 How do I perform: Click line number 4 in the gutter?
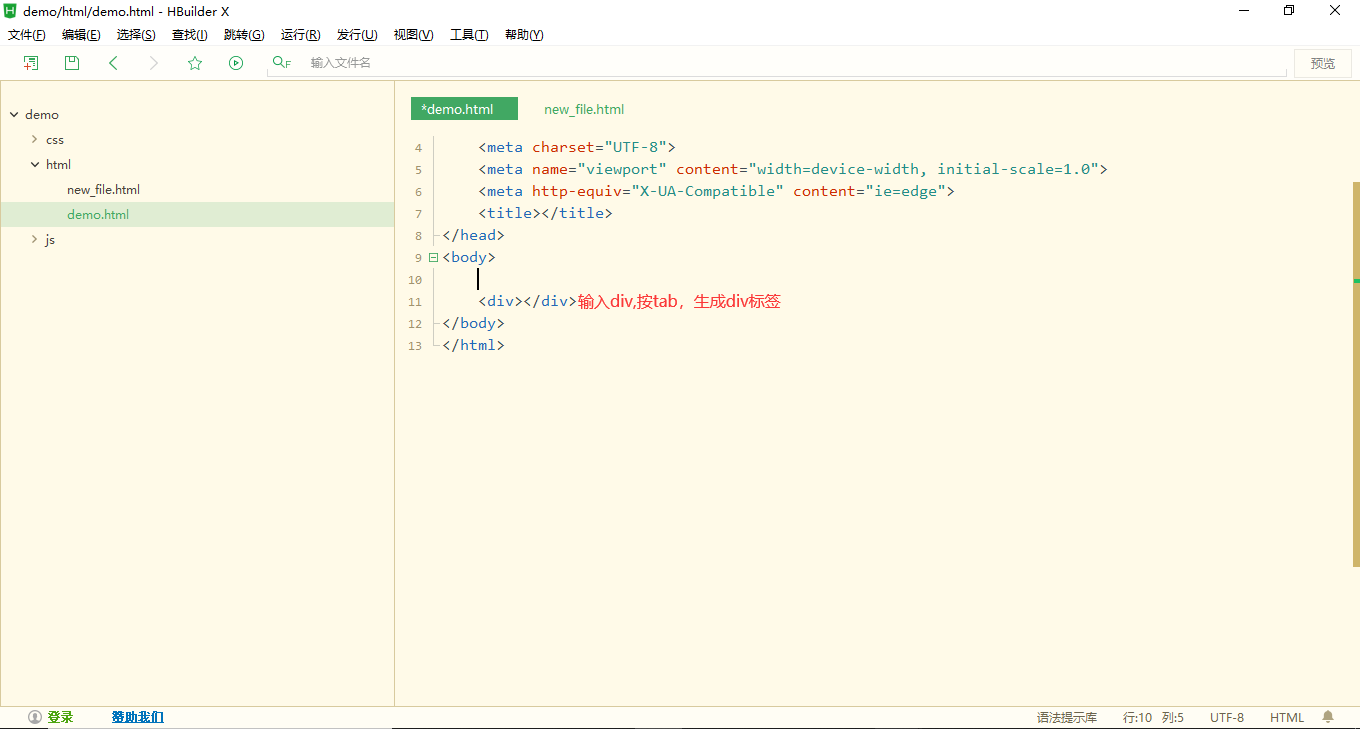click(418, 148)
